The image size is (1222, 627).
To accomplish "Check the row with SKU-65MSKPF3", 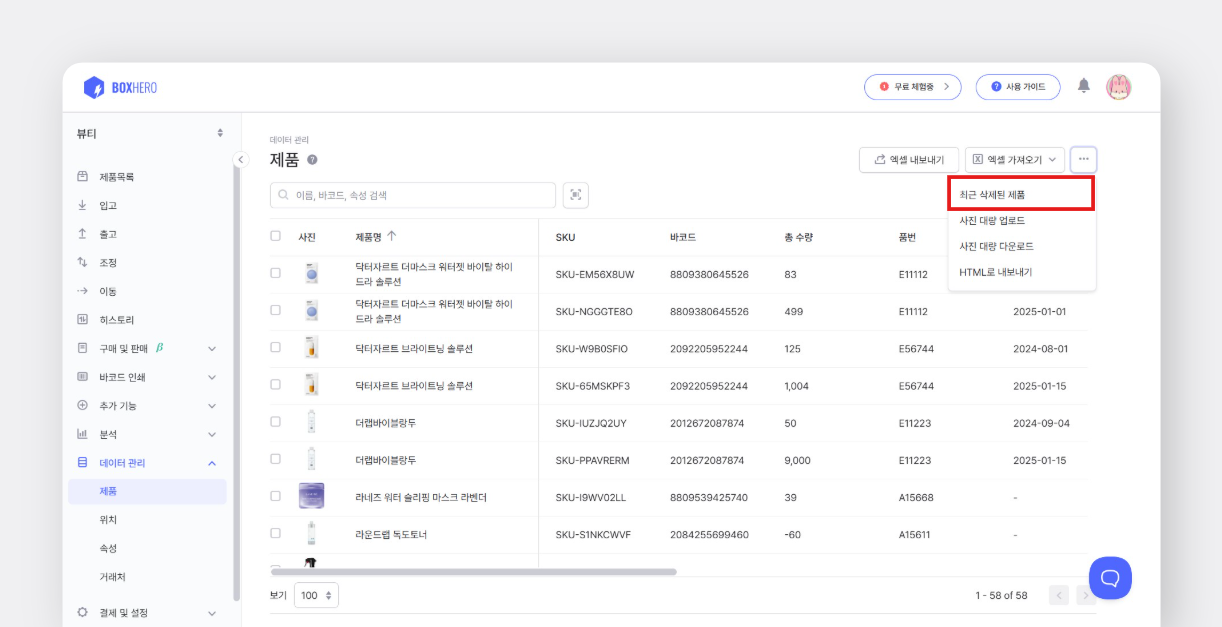I will [275, 384].
